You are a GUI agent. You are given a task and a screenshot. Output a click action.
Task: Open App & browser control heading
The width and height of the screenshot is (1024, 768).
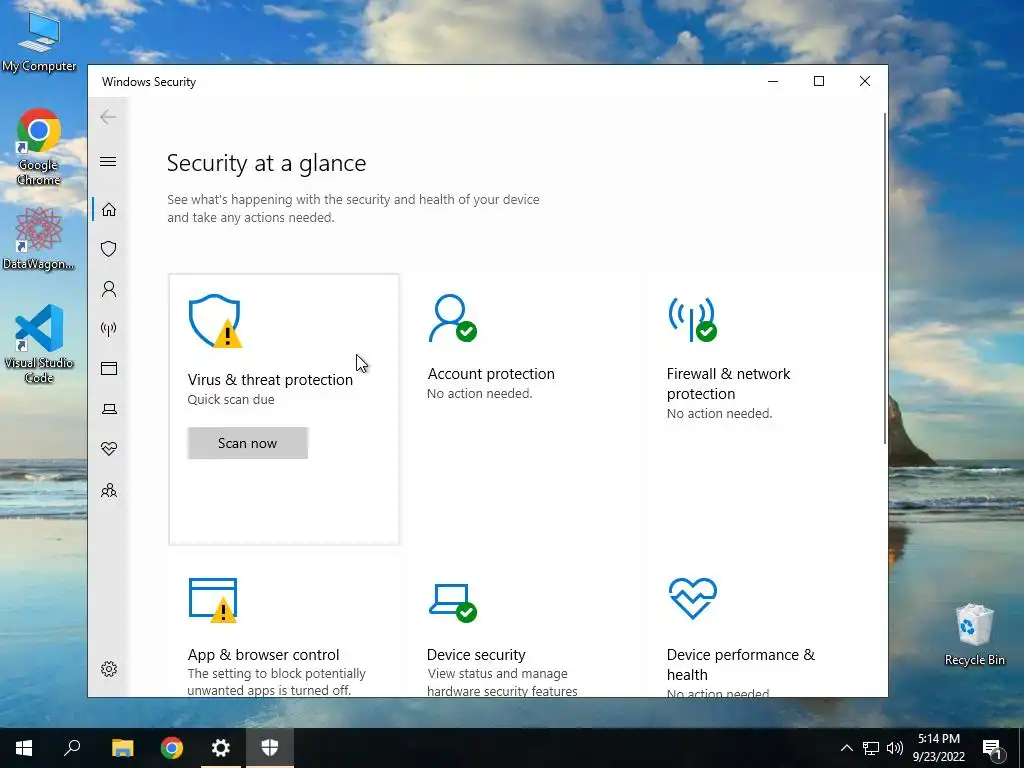[x=263, y=654]
